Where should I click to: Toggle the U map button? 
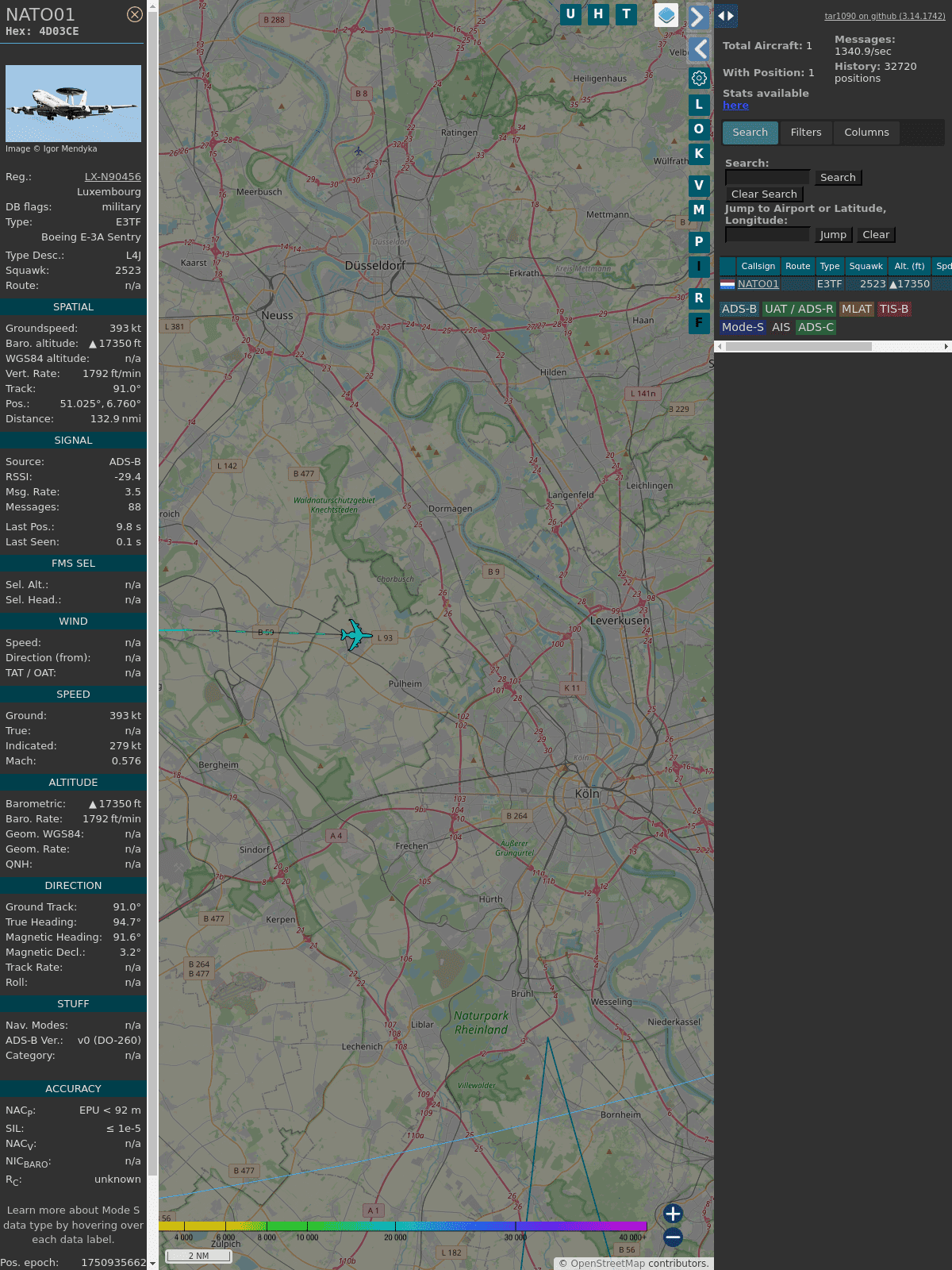[x=570, y=14]
